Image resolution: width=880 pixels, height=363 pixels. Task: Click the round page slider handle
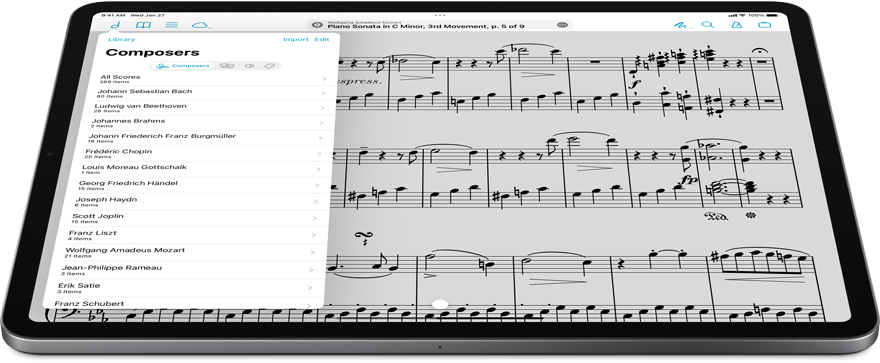[441, 304]
